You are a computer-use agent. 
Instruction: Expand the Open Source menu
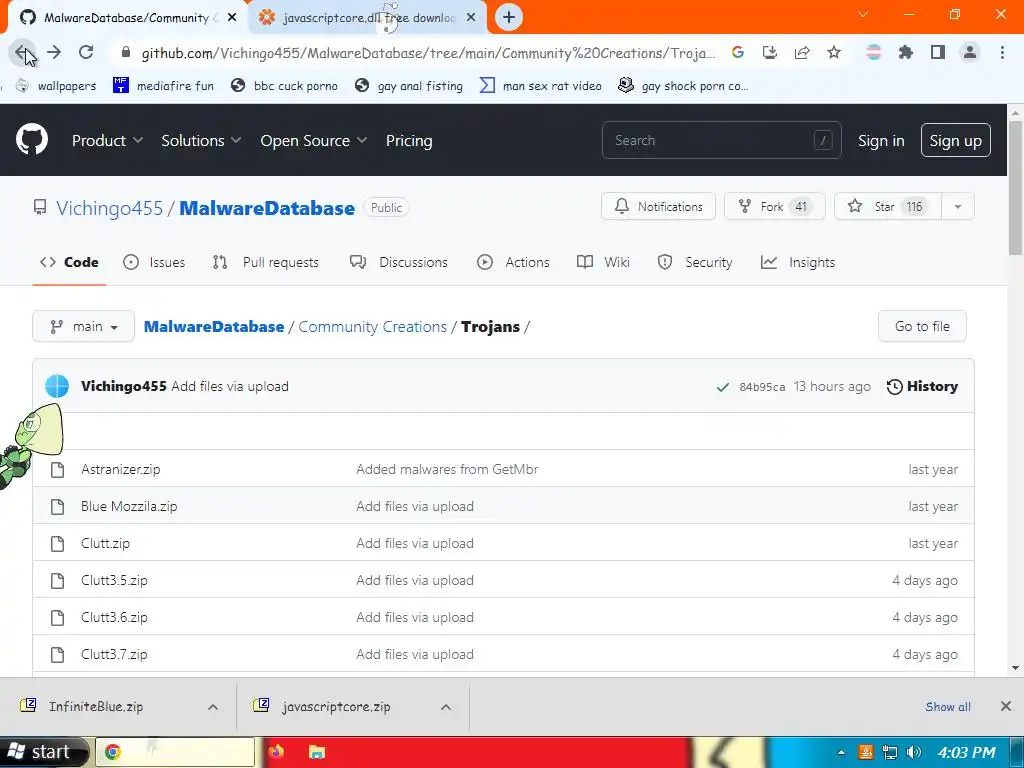(313, 140)
